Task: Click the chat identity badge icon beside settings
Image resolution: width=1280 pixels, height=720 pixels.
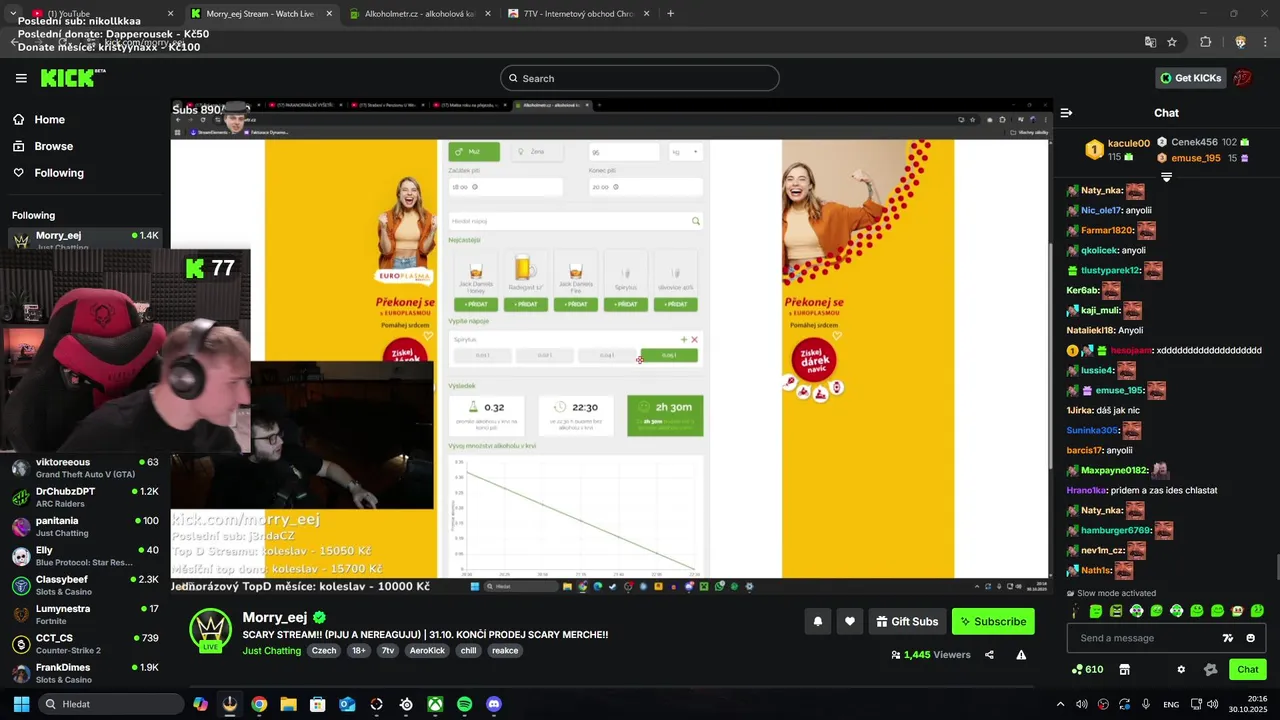Action: pyautogui.click(x=1210, y=669)
